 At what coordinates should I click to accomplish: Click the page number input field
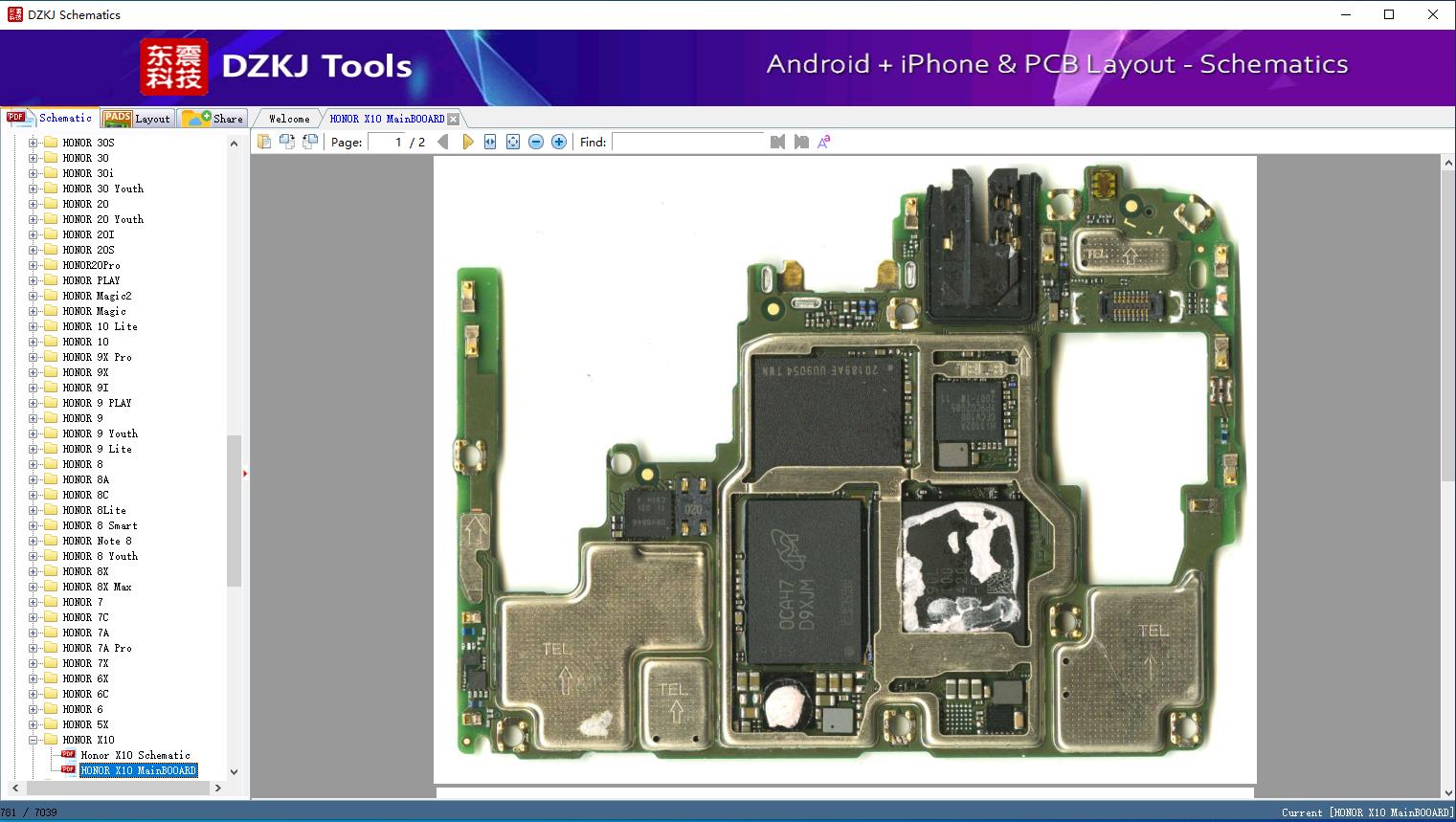tap(387, 142)
